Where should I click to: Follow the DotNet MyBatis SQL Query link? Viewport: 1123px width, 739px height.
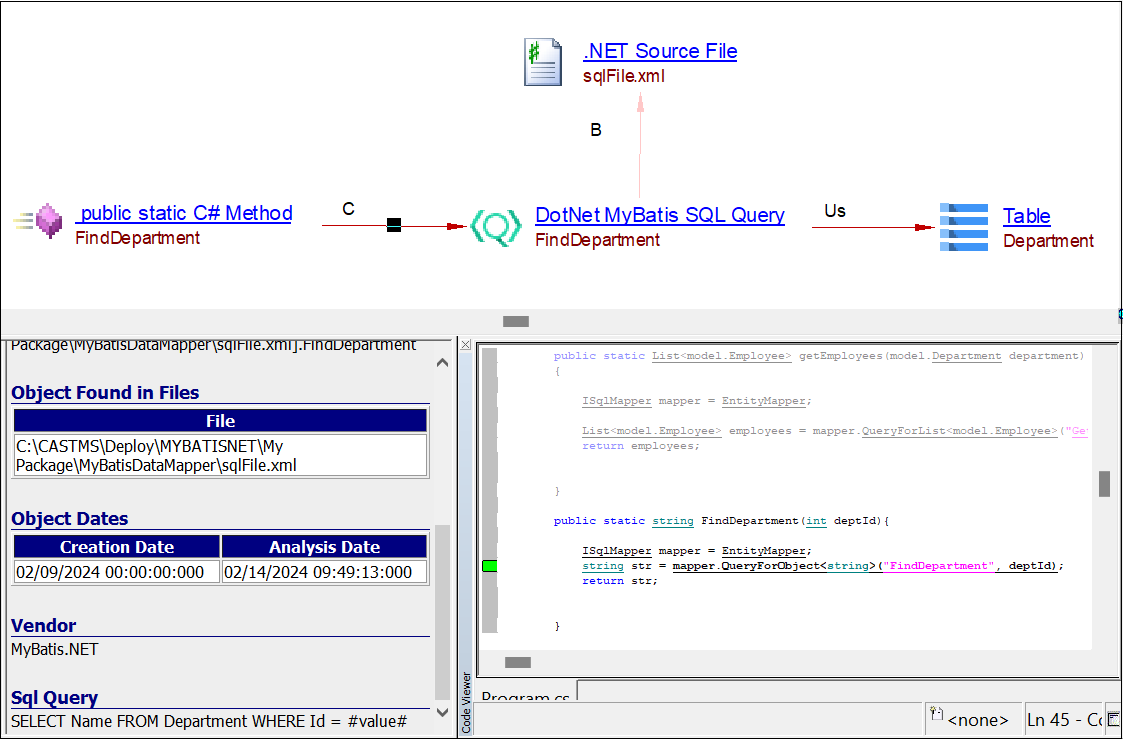[660, 215]
